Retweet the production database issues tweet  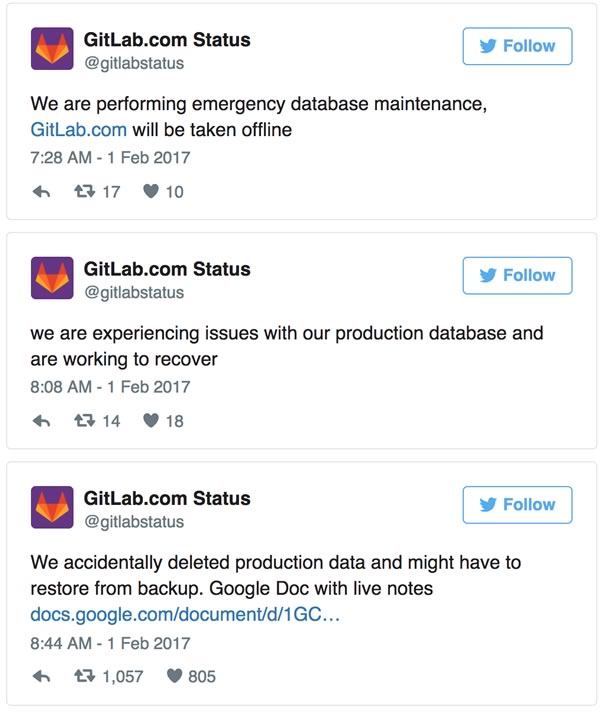point(85,421)
